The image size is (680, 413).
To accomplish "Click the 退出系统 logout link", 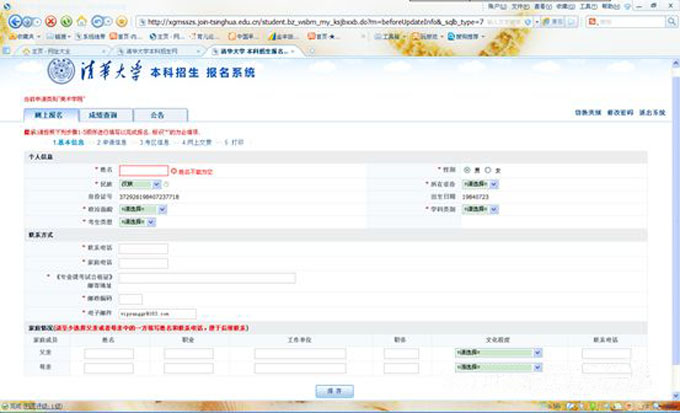I will tap(652, 113).
